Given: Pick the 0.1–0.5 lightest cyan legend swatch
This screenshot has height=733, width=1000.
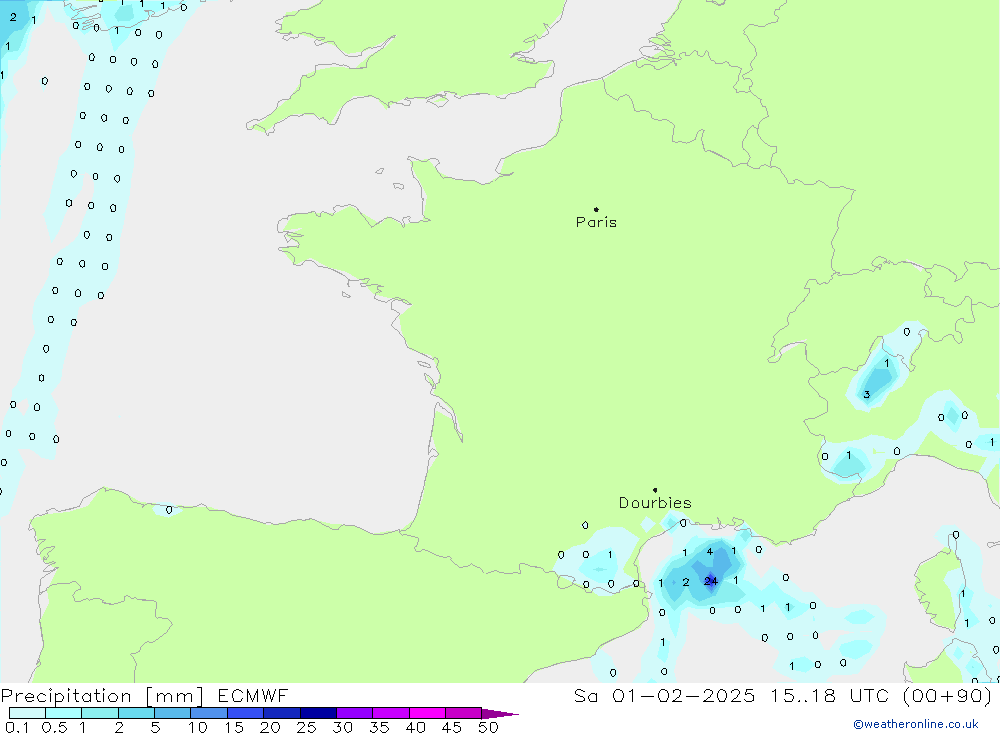Looking at the screenshot, I should click(27, 713).
